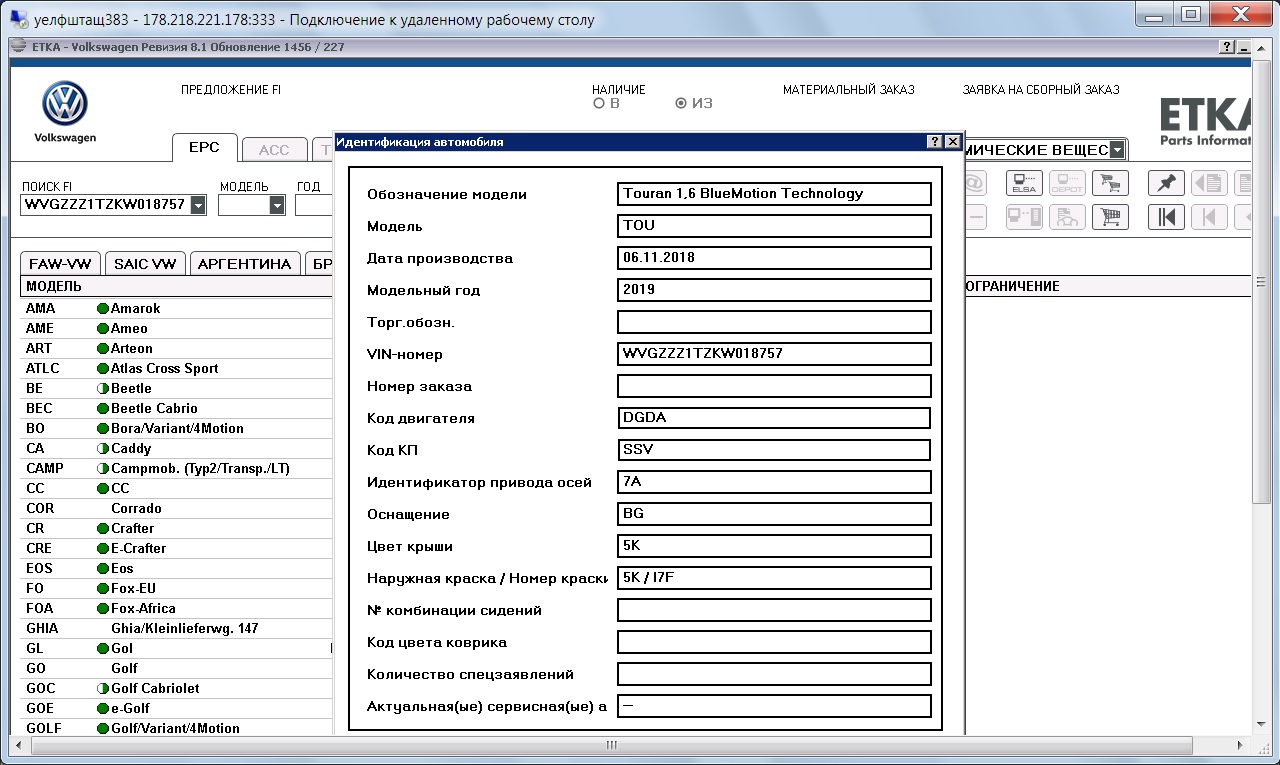1280x765 pixels.
Task: Click the Модельный год field 2019
Action: coord(774,290)
